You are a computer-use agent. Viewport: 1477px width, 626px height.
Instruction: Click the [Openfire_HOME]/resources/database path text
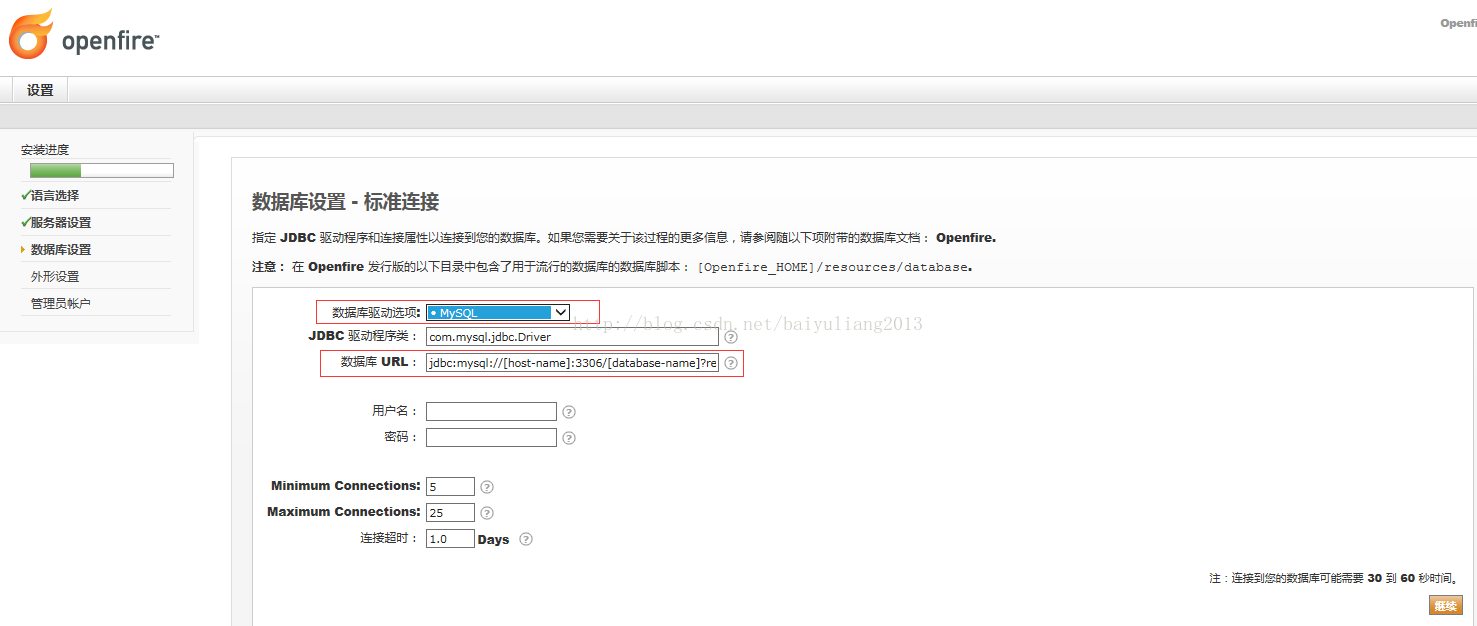(x=834, y=267)
